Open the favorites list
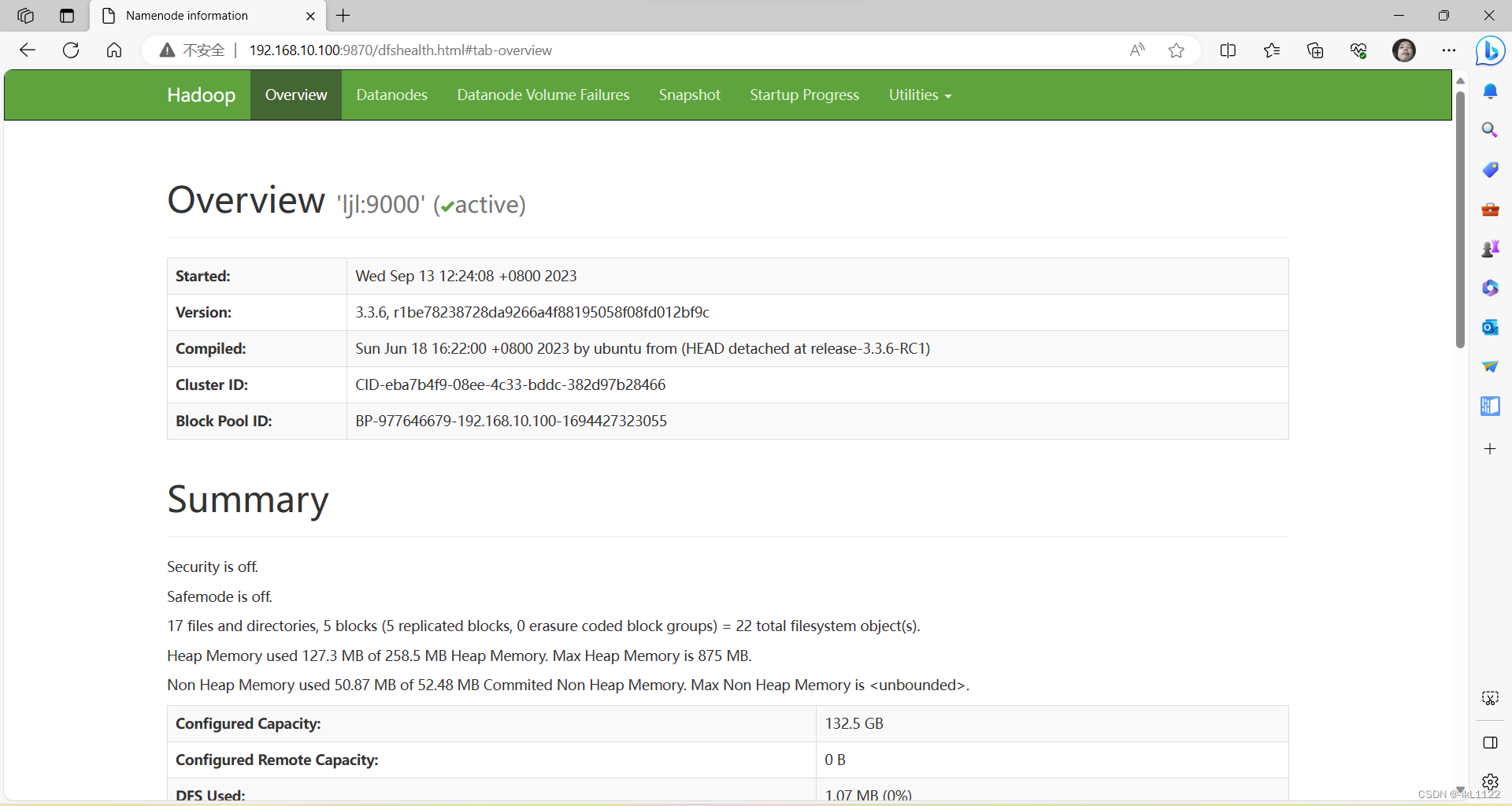Viewport: 1512px width, 806px height. (x=1271, y=50)
